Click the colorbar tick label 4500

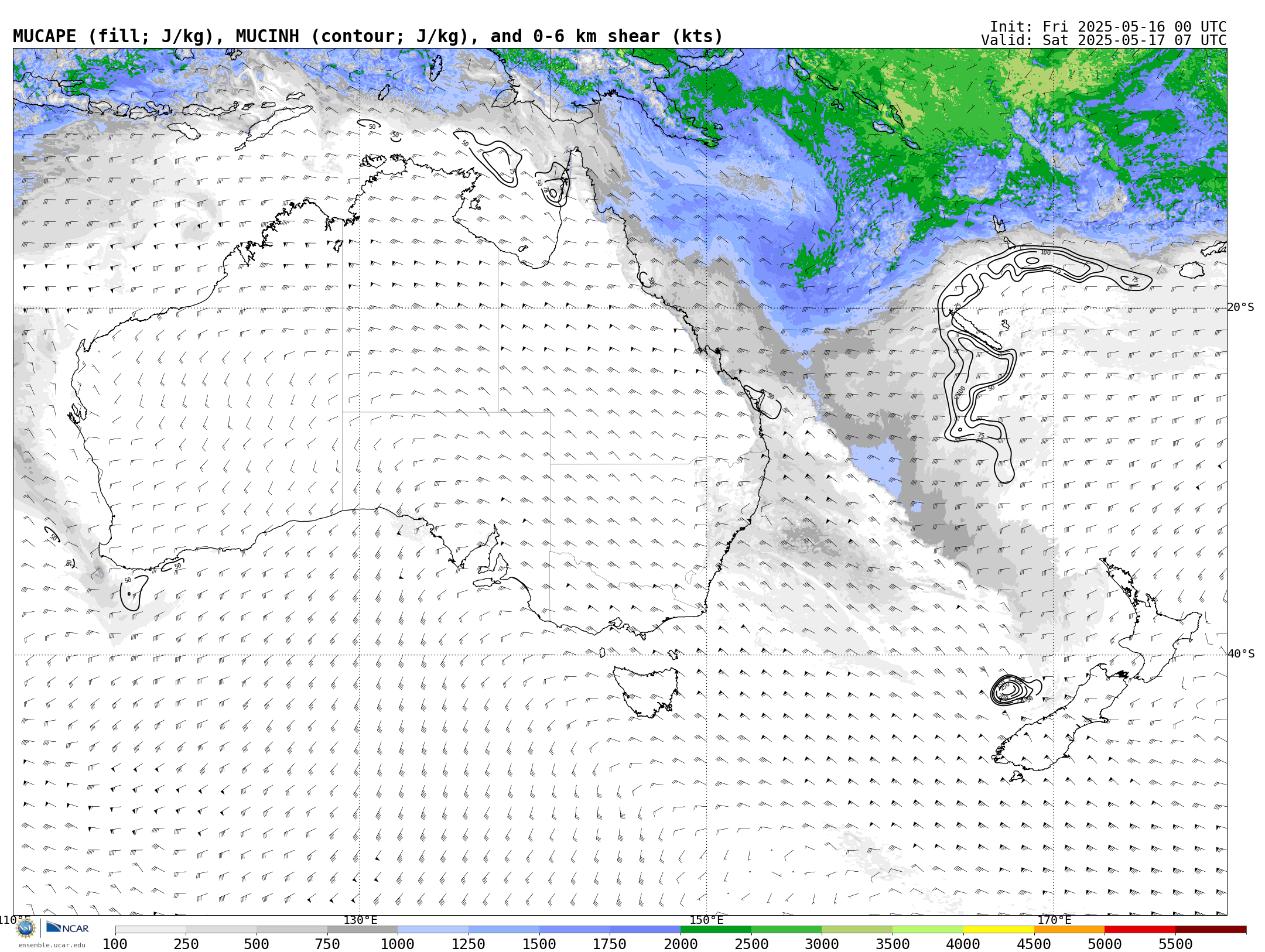pos(1034,944)
